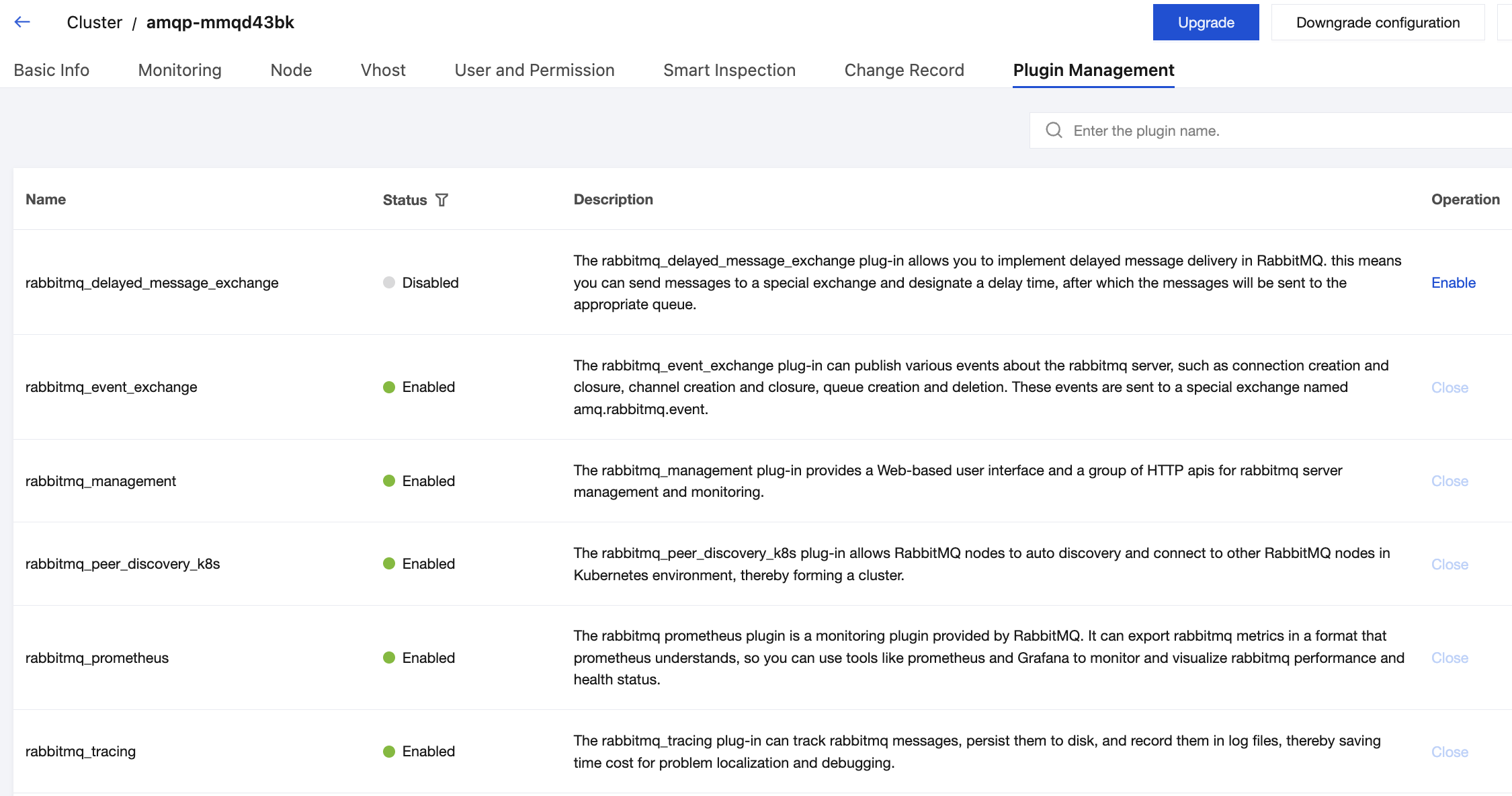Image resolution: width=1512 pixels, height=796 pixels.
Task: Click the Downgrade configuration button
Action: [1378, 22]
